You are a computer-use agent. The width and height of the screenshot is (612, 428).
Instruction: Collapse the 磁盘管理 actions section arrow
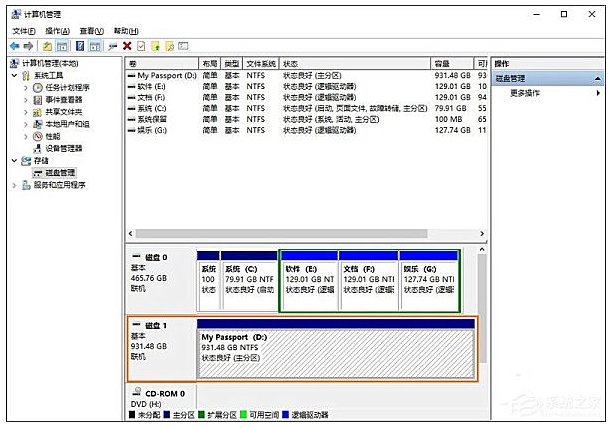coord(598,78)
